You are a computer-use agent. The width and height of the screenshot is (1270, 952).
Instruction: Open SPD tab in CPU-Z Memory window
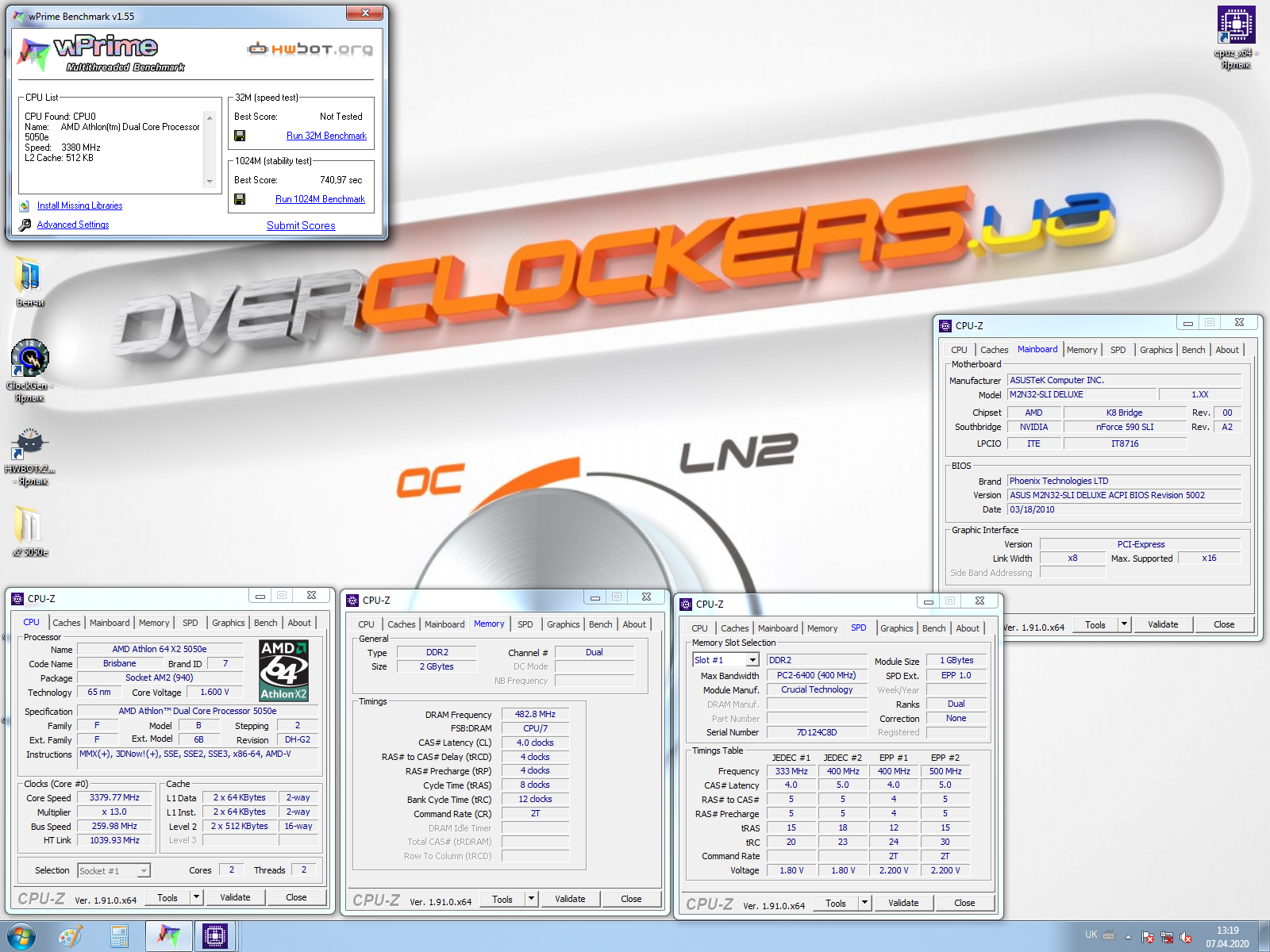pyautogui.click(x=525, y=624)
